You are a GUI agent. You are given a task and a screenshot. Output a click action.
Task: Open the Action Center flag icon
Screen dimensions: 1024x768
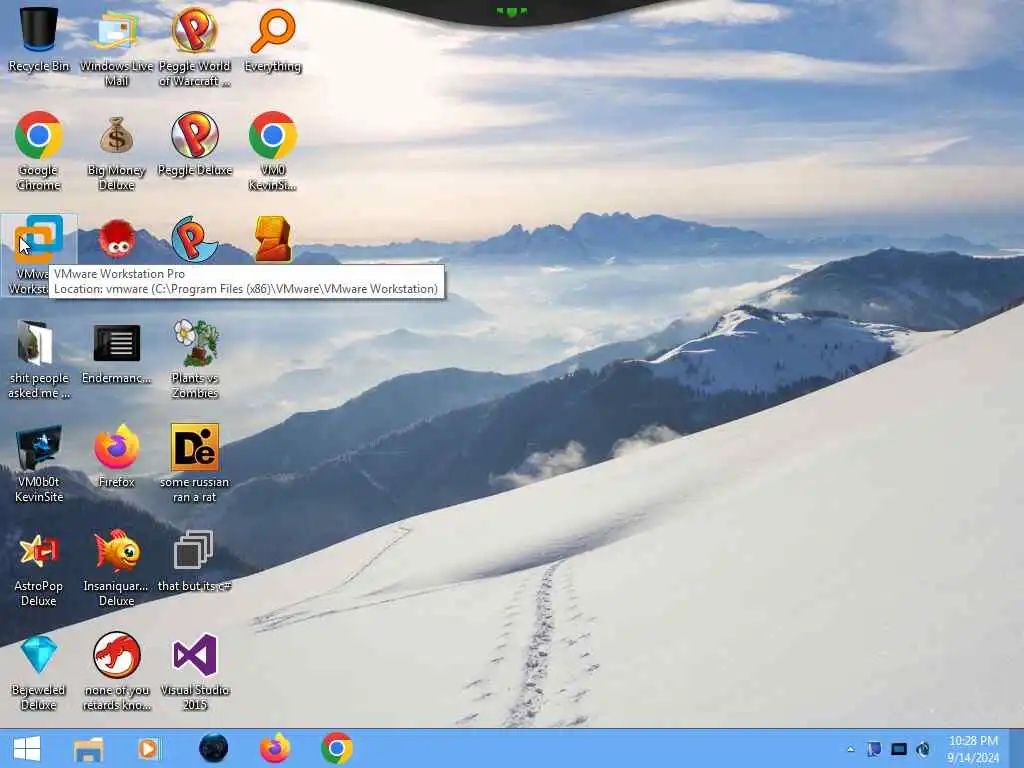pos(874,749)
